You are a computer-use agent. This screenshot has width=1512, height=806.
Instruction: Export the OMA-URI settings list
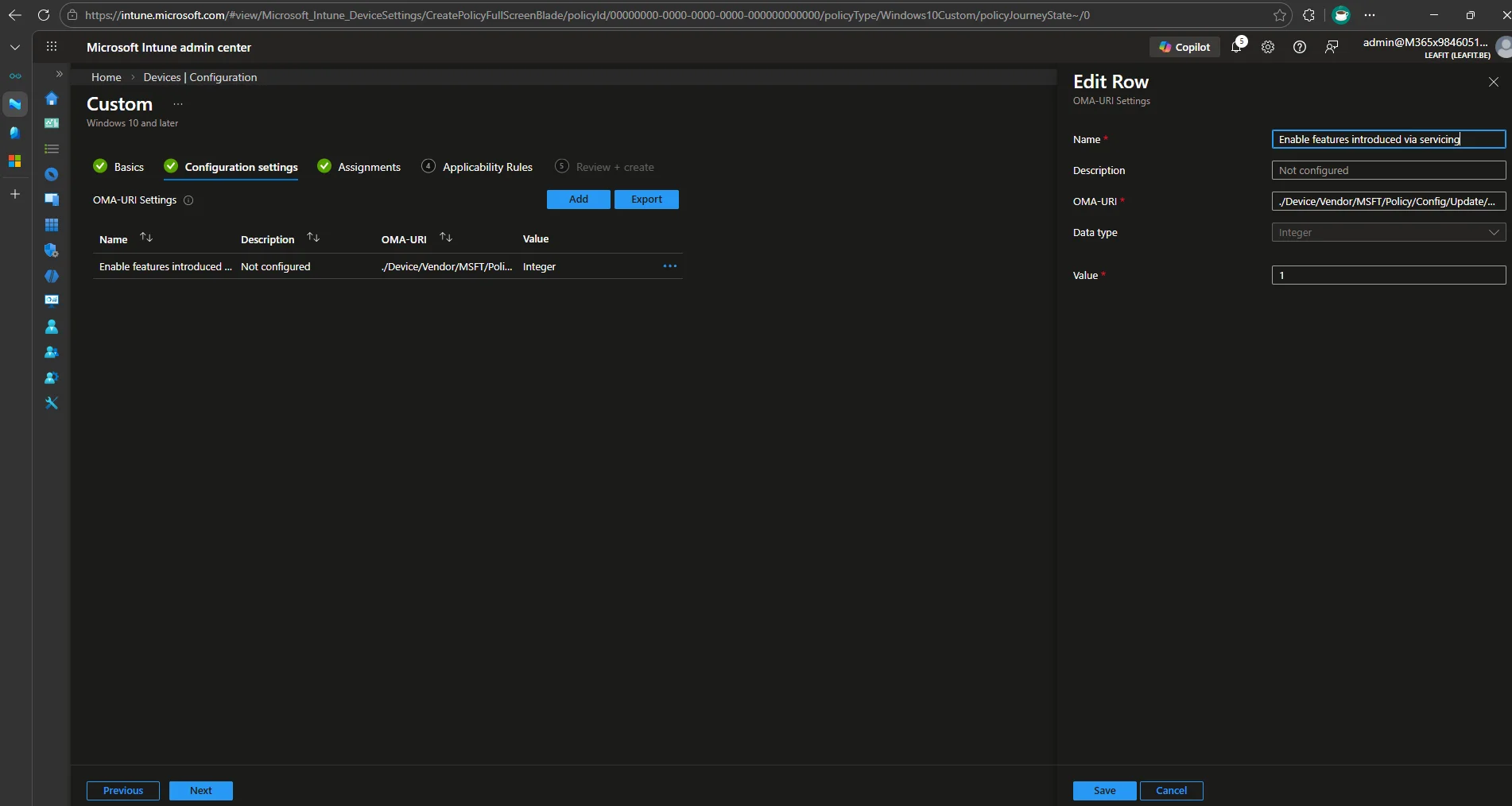point(646,199)
